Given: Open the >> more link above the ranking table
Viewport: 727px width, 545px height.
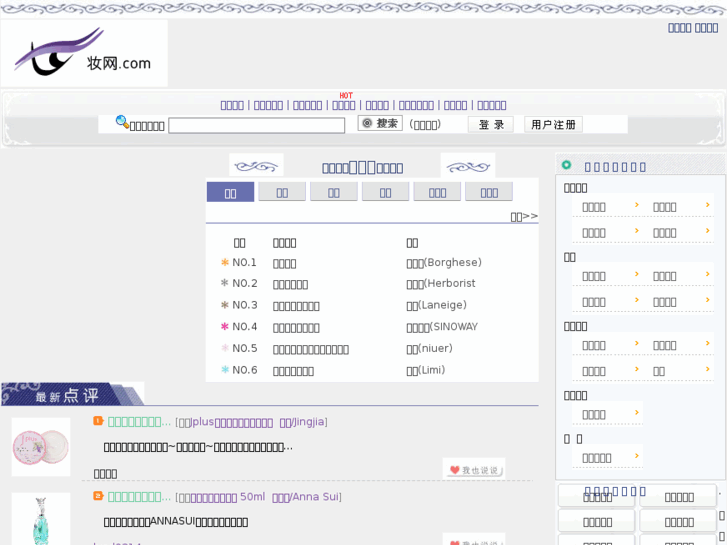Looking at the screenshot, I should pyautogui.click(x=524, y=217).
